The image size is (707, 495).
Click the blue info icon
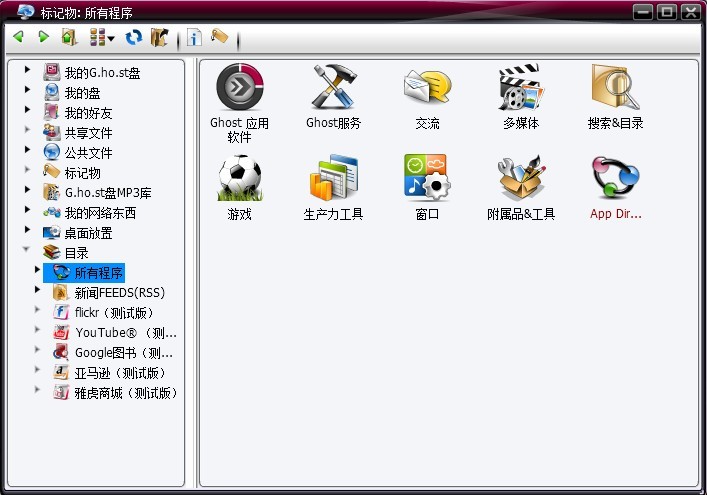tap(194, 38)
